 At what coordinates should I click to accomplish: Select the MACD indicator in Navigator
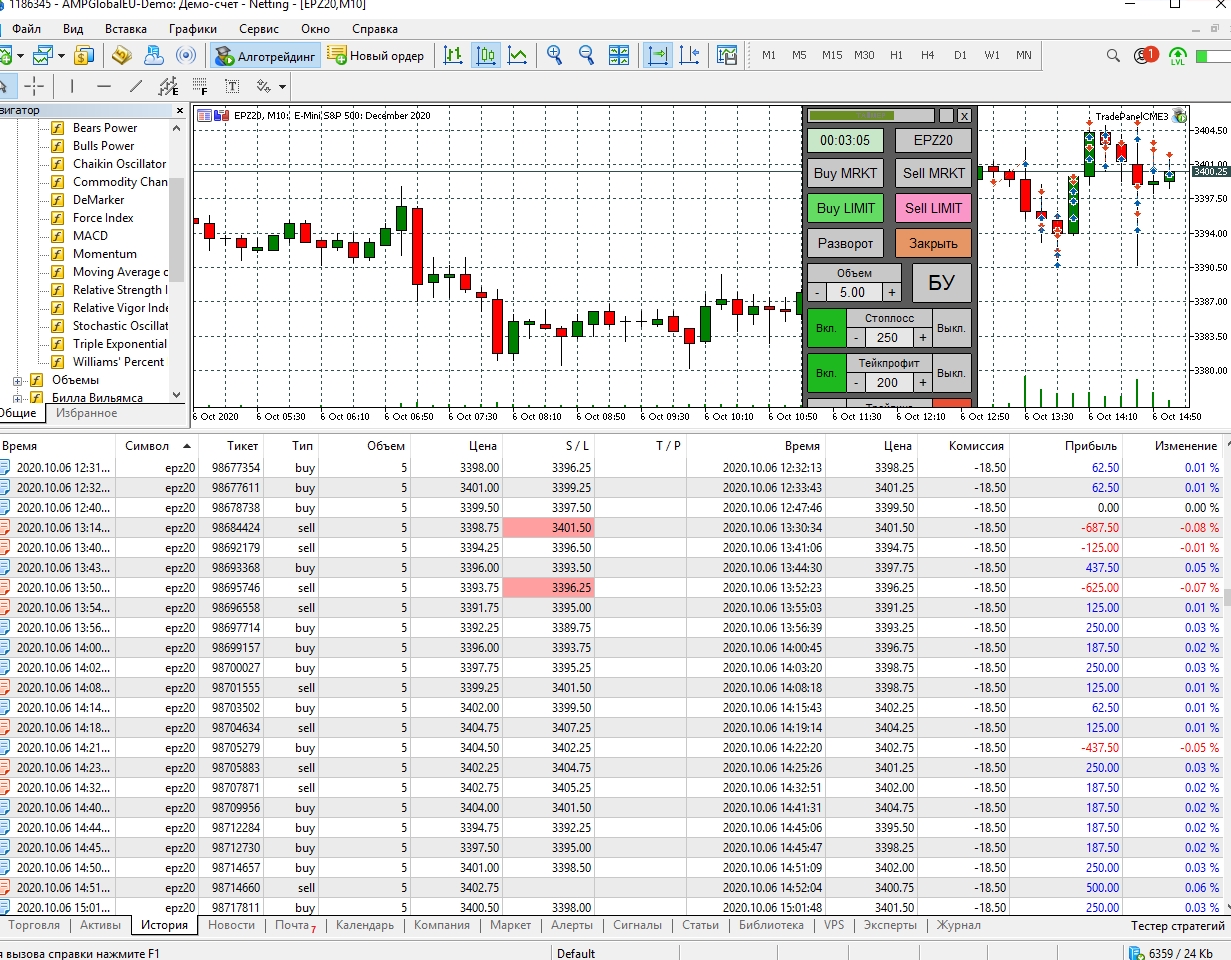[90, 236]
